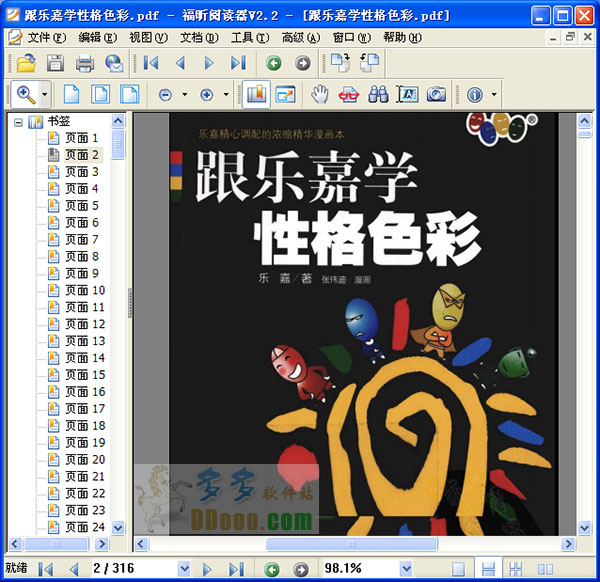600x582 pixels.
Task: Select bookmark 页面 10
Action: [x=85, y=290]
